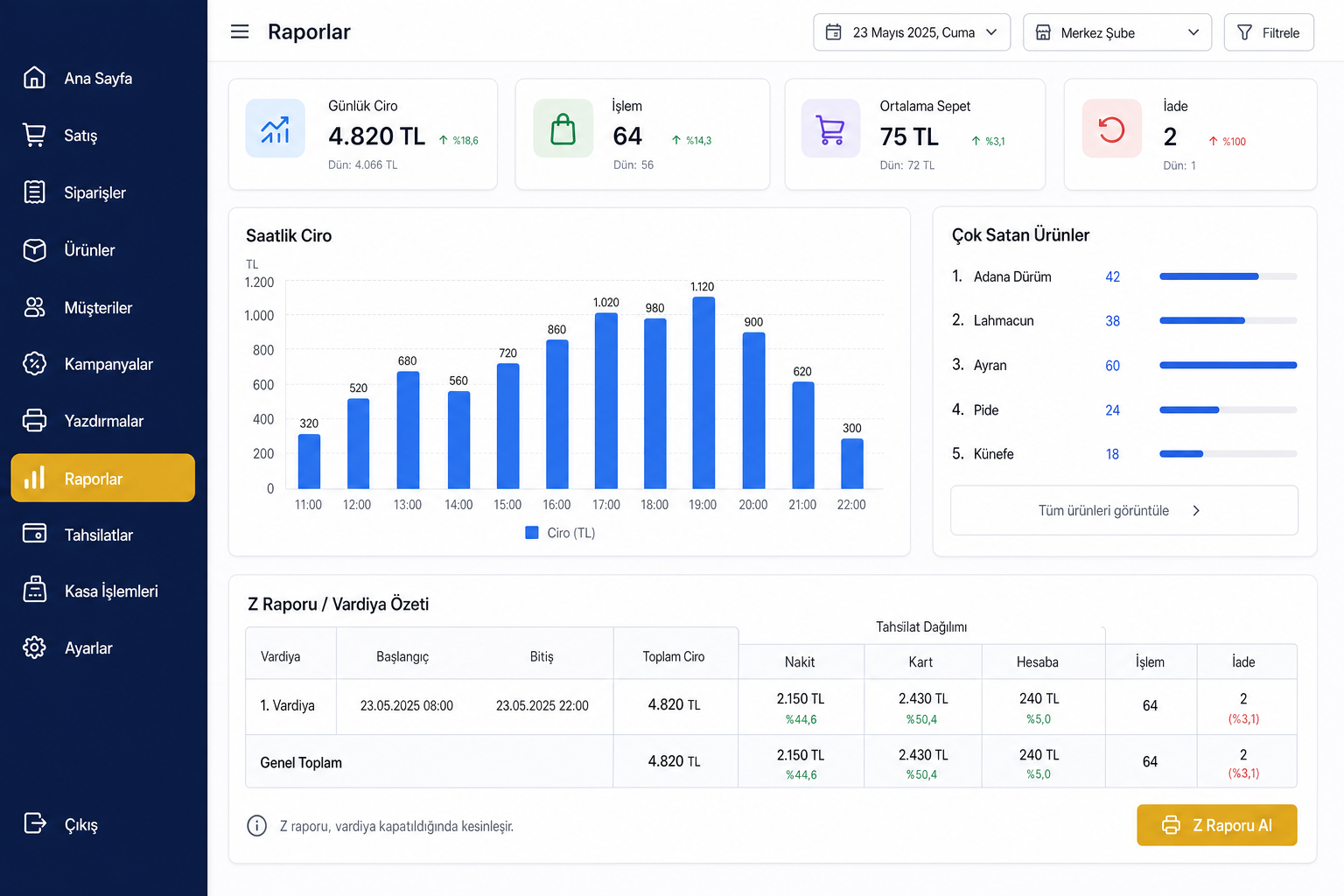Click the Filtrele button
Viewport: 1344px width, 896px height.
click(1269, 32)
